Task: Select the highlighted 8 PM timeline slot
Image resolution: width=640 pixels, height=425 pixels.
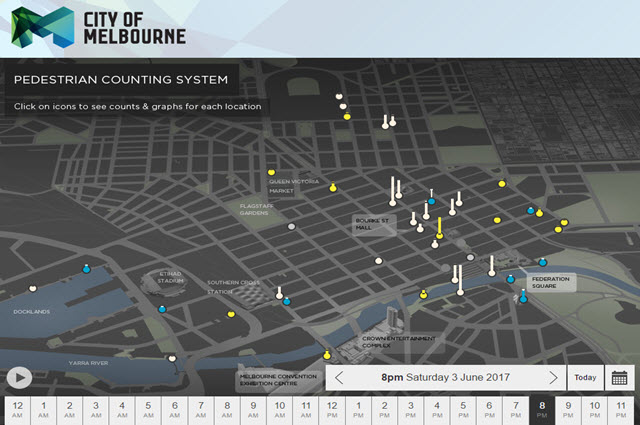Action: 541,409
